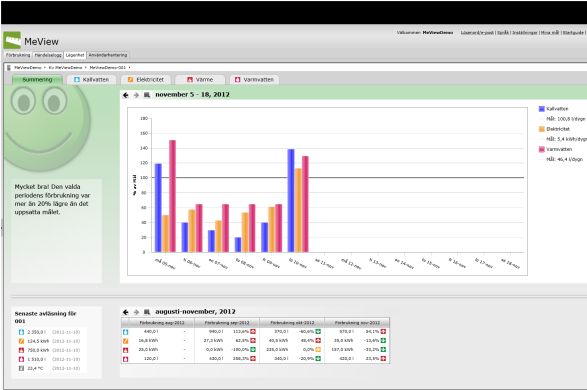587x390 pixels.
Task: Click the Förbrukning sep-2012 column header
Action: pyautogui.click(x=227, y=323)
